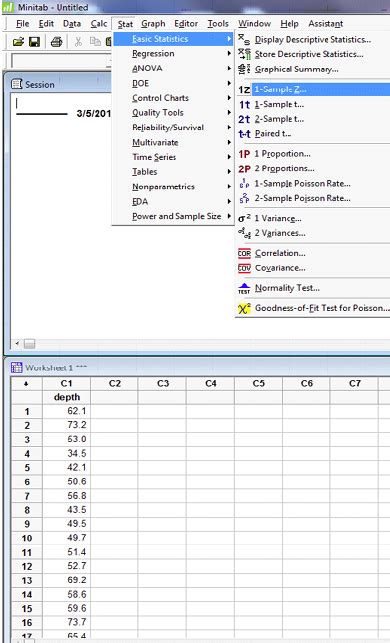Click the Cut scissors icon
The width and height of the screenshot is (390, 643).
click(x=78, y=41)
